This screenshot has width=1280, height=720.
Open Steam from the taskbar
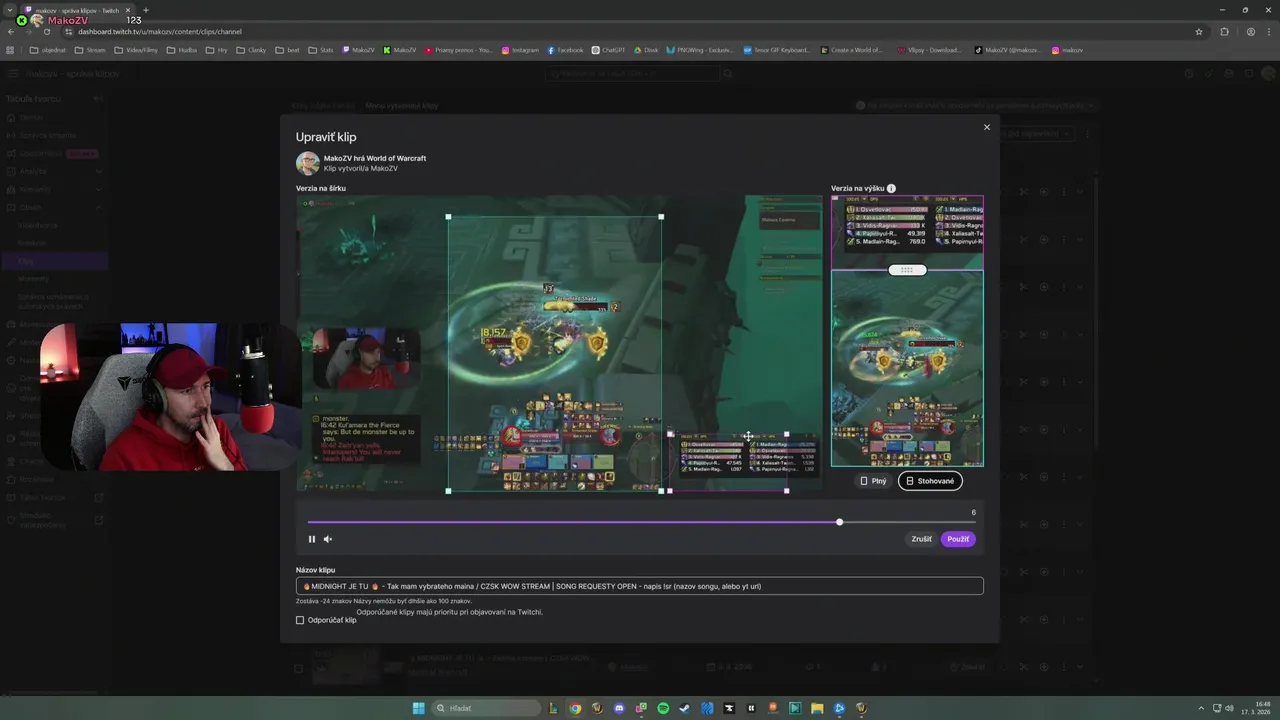[x=685, y=708]
